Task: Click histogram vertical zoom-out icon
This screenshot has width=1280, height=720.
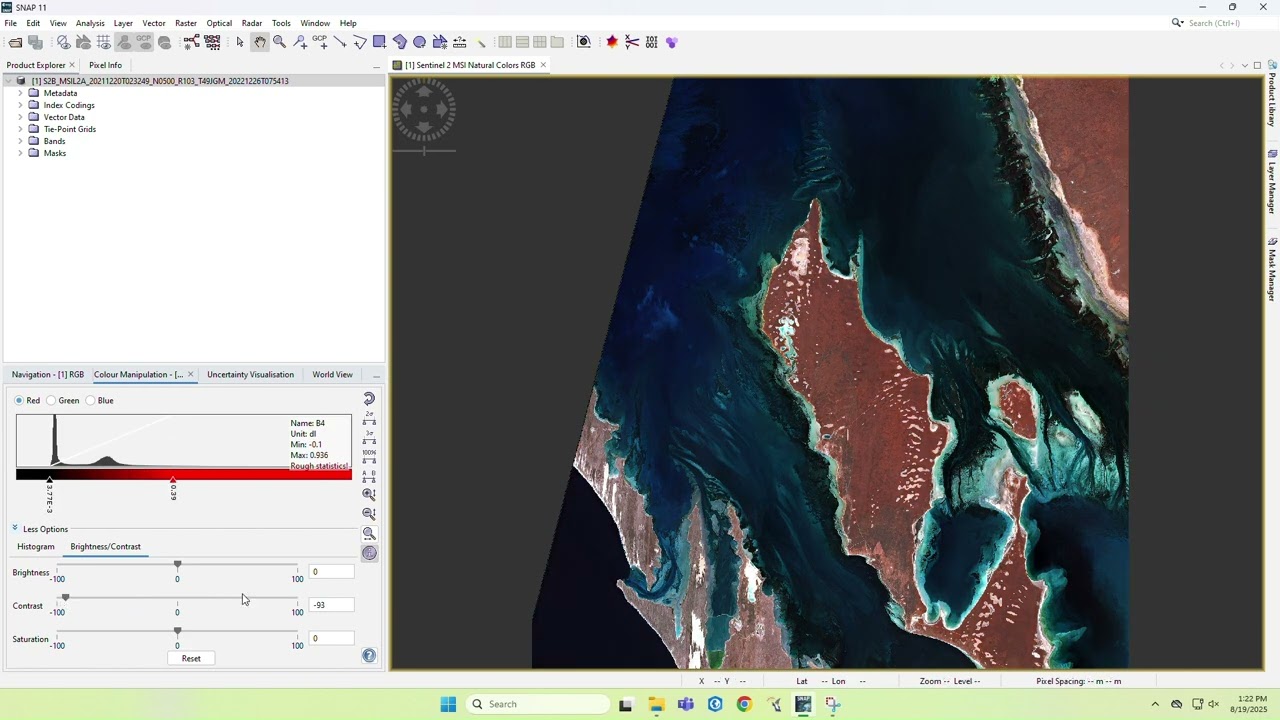Action: (x=369, y=513)
